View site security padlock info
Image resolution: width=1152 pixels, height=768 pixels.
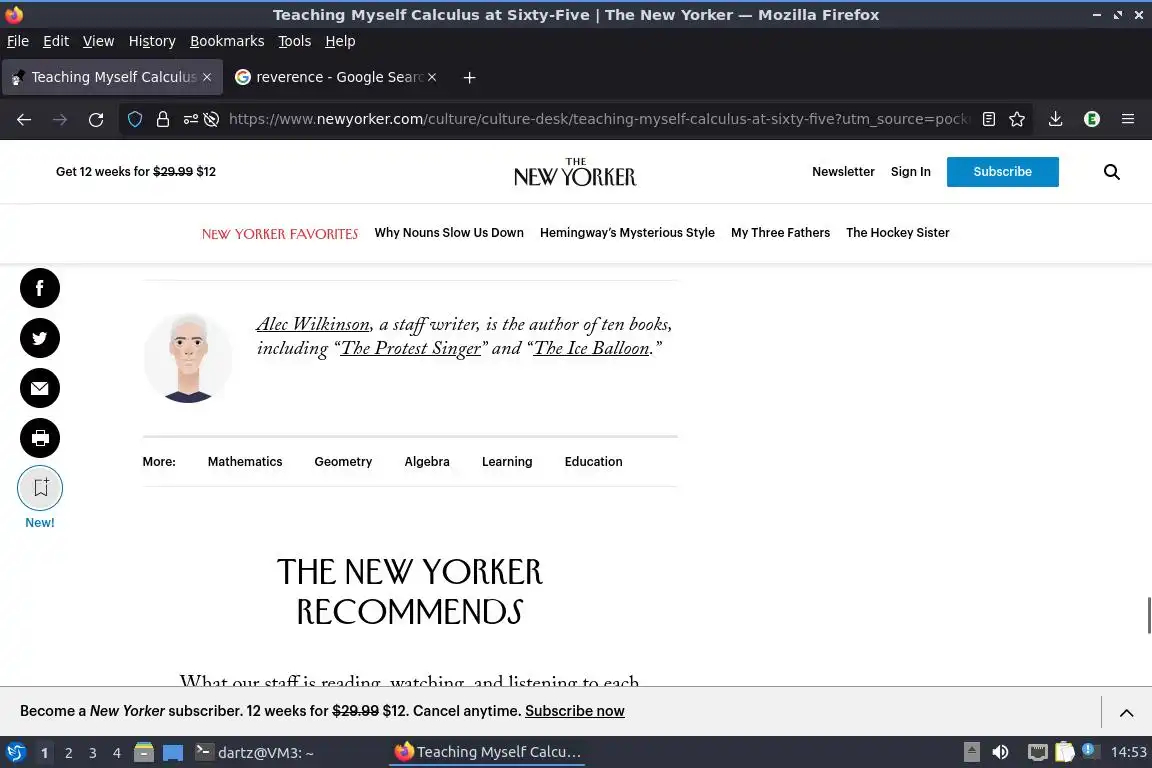click(162, 119)
